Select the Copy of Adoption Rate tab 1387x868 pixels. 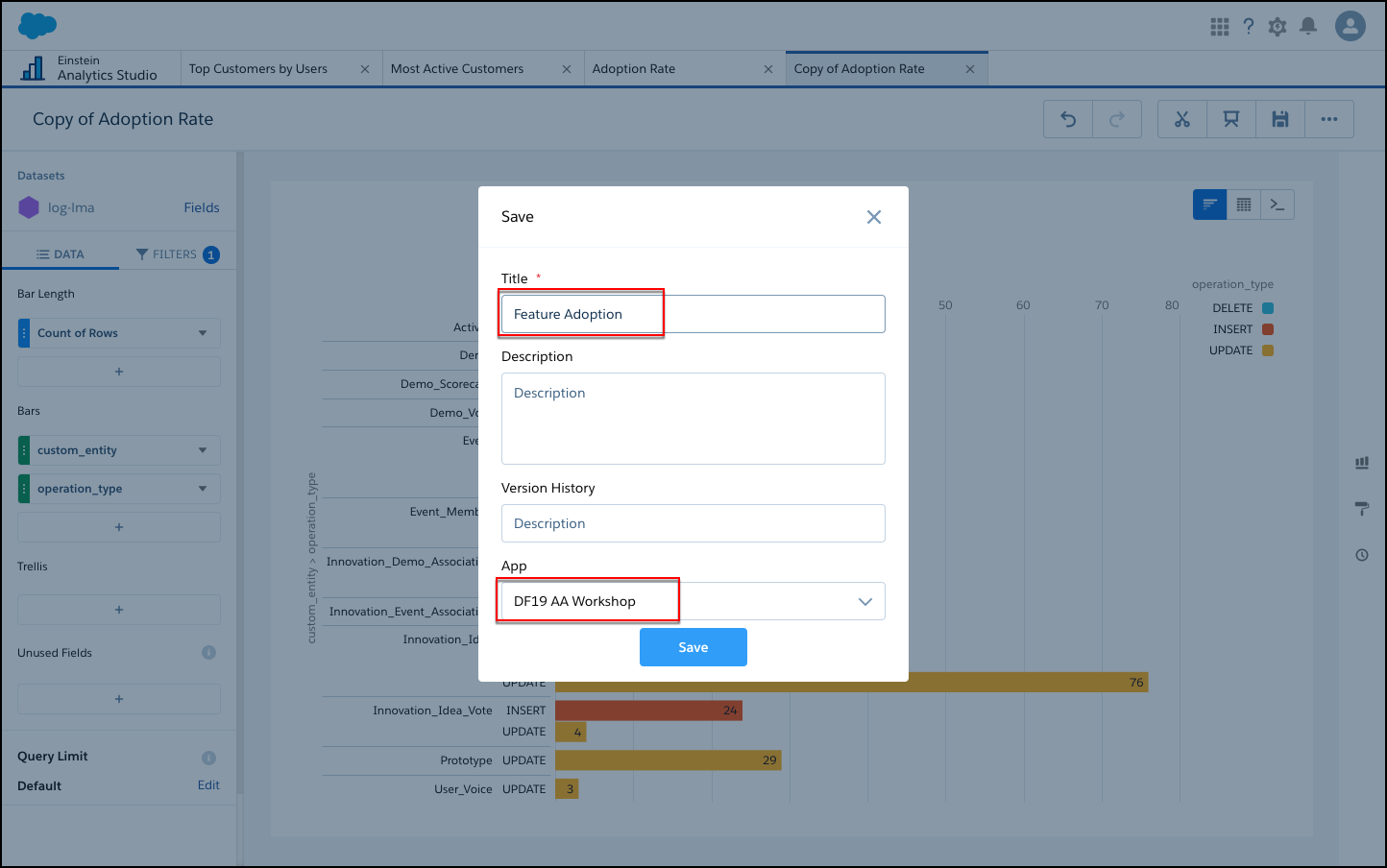pos(860,69)
